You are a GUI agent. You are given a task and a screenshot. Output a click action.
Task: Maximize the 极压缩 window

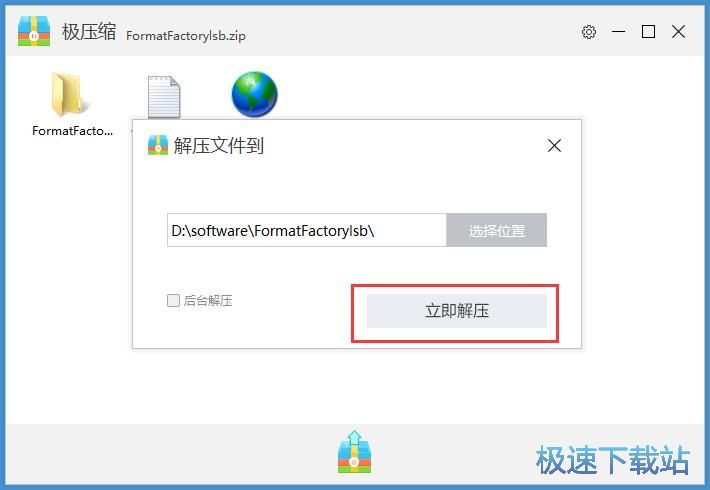coord(648,32)
